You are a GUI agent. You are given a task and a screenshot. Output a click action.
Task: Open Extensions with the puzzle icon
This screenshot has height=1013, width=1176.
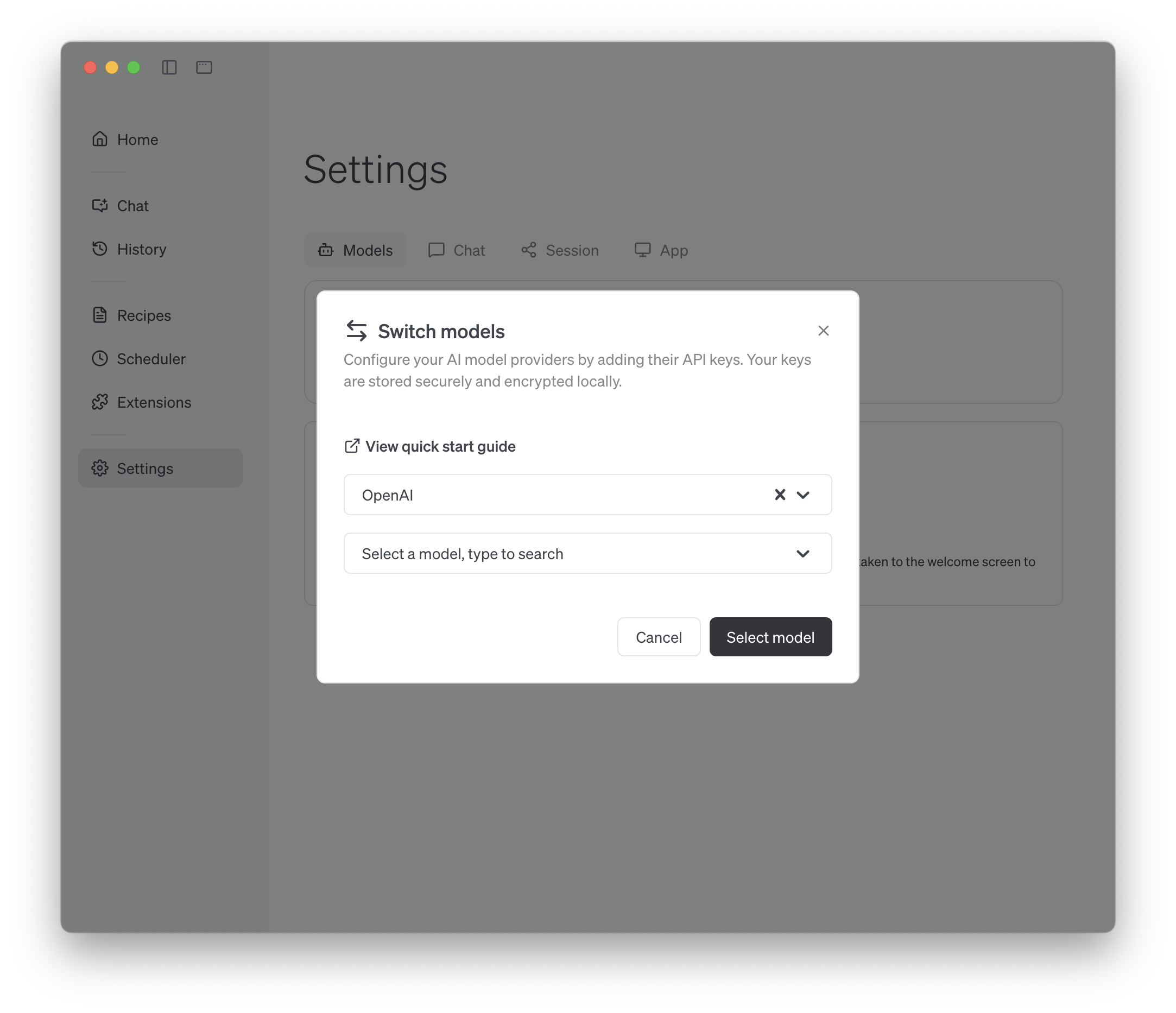pos(100,402)
